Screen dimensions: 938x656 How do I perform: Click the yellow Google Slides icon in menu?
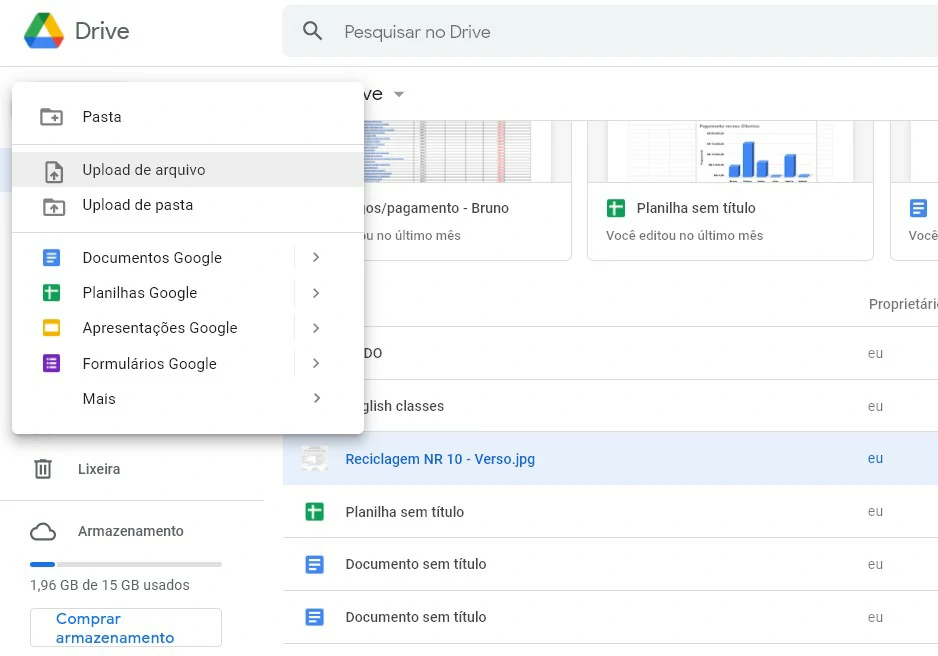[51, 328]
